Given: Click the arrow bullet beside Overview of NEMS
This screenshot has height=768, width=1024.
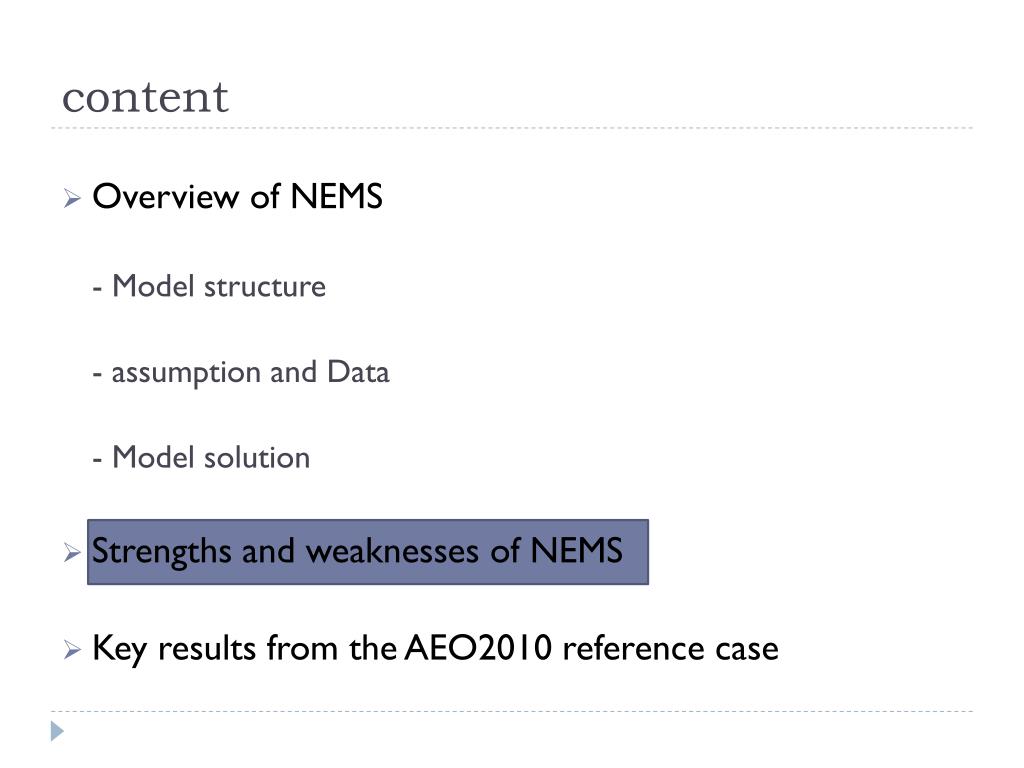Looking at the screenshot, I should coord(72,198).
